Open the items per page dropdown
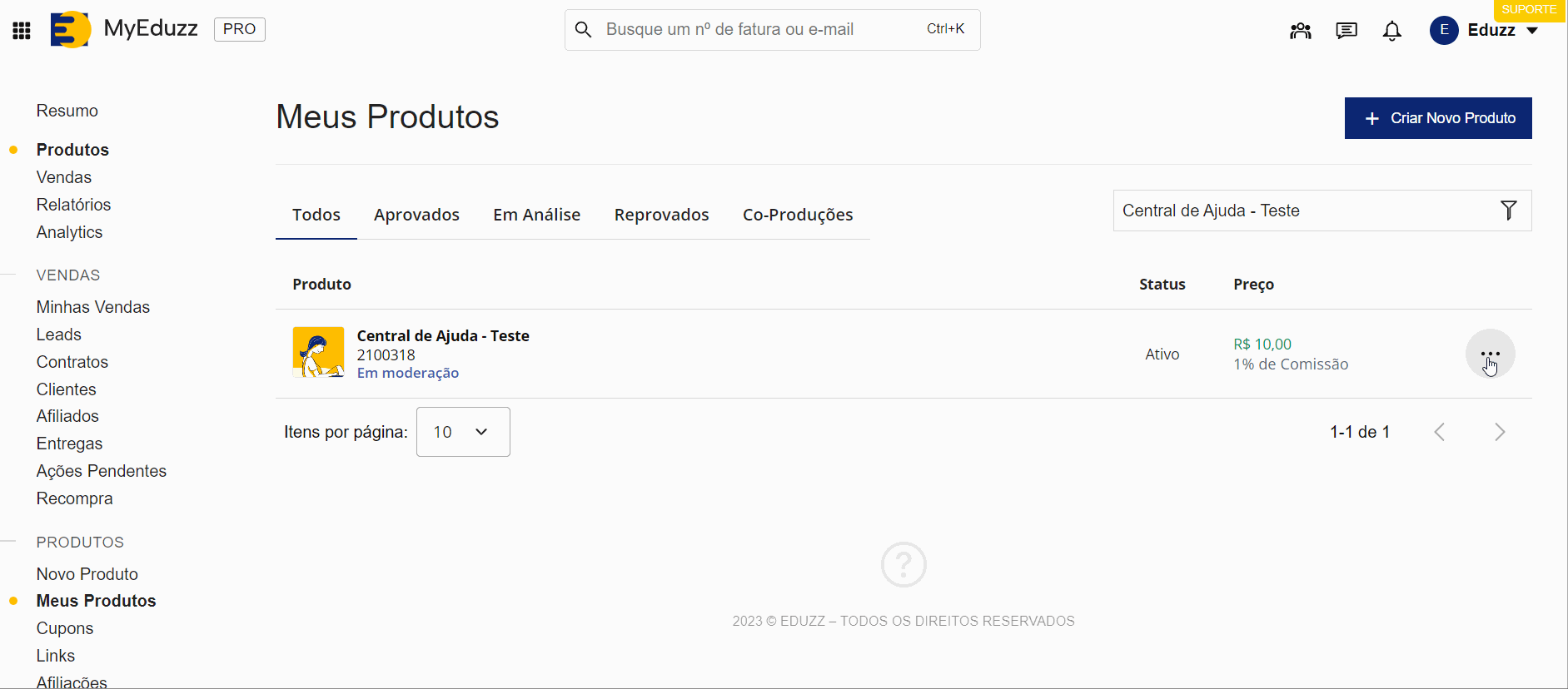The height and width of the screenshot is (689, 1568). [462, 432]
